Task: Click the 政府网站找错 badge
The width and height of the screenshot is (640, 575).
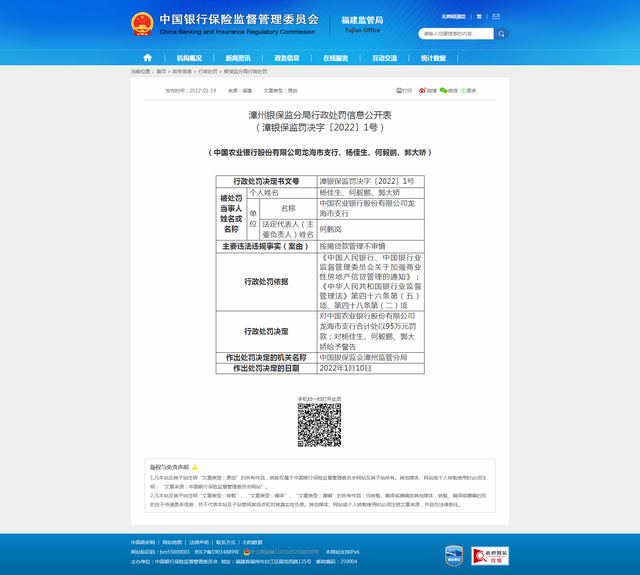Action: point(490,556)
